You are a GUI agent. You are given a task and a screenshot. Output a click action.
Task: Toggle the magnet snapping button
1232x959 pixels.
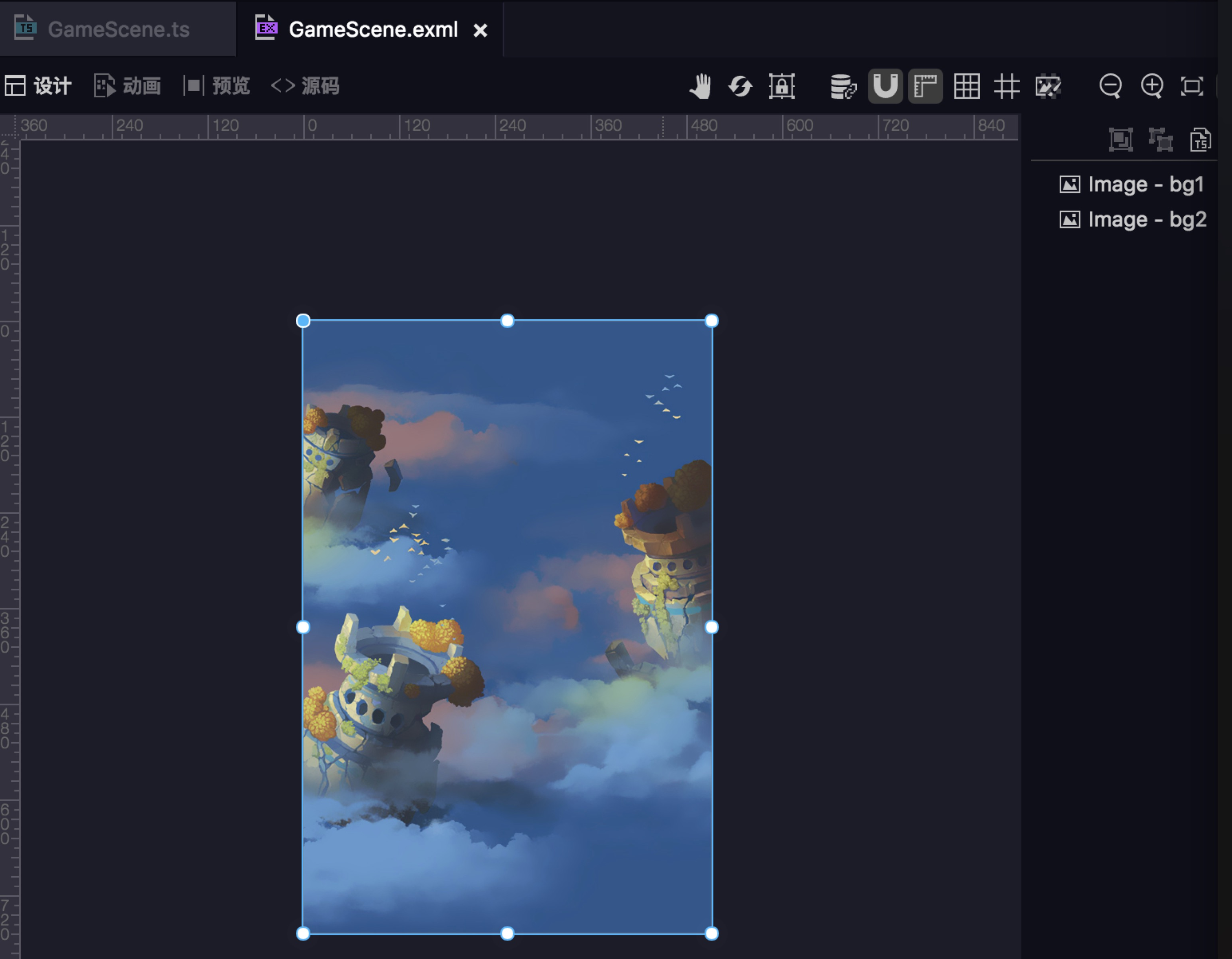click(x=884, y=86)
